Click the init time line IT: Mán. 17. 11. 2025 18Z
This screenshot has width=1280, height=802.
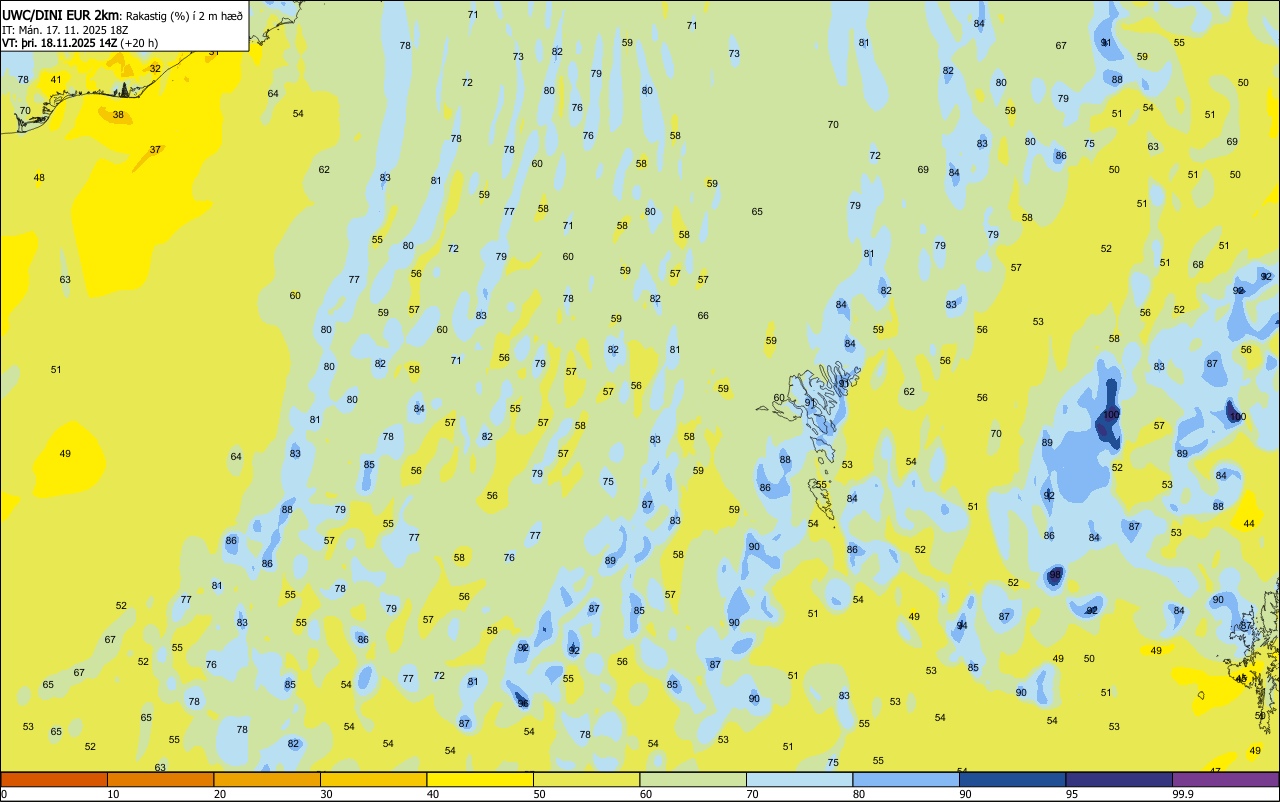point(65,30)
